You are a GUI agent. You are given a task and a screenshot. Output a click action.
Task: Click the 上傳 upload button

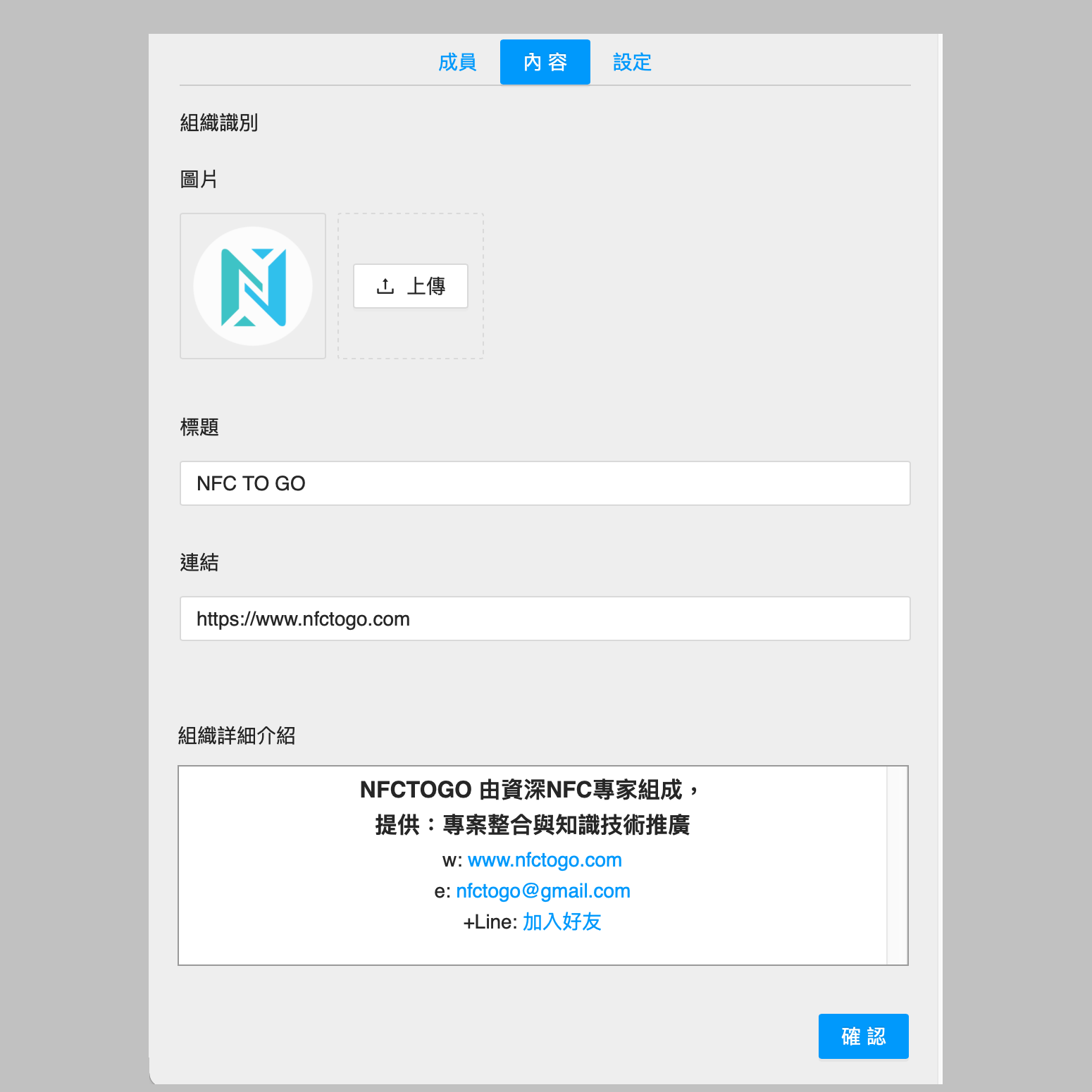click(x=411, y=286)
